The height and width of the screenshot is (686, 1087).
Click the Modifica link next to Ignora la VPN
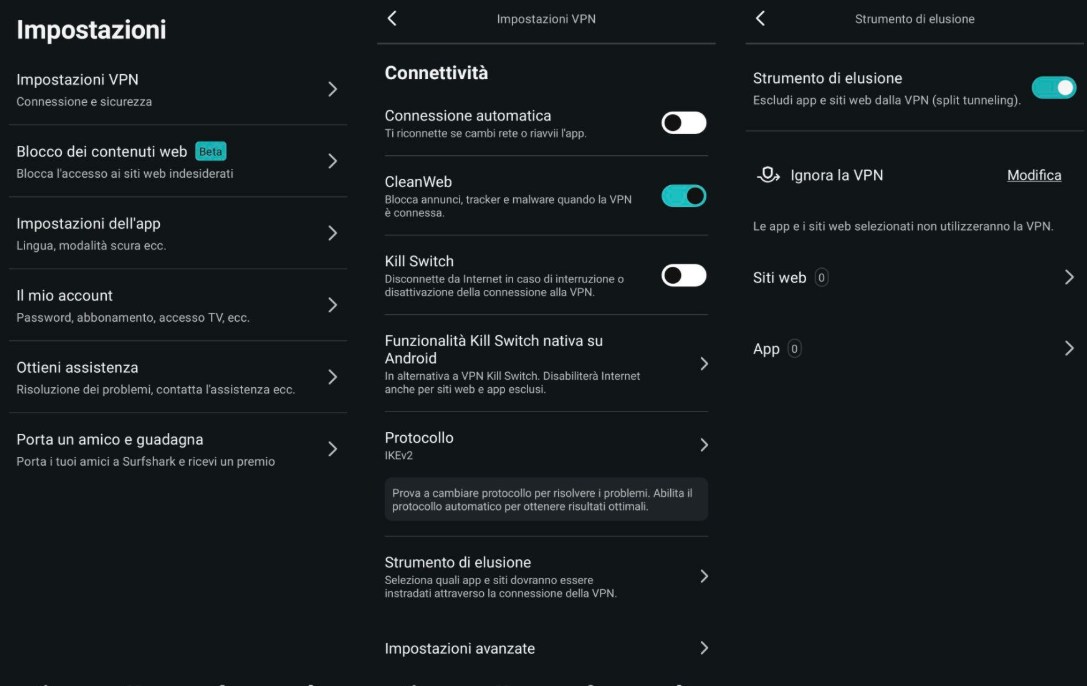[1034, 175]
